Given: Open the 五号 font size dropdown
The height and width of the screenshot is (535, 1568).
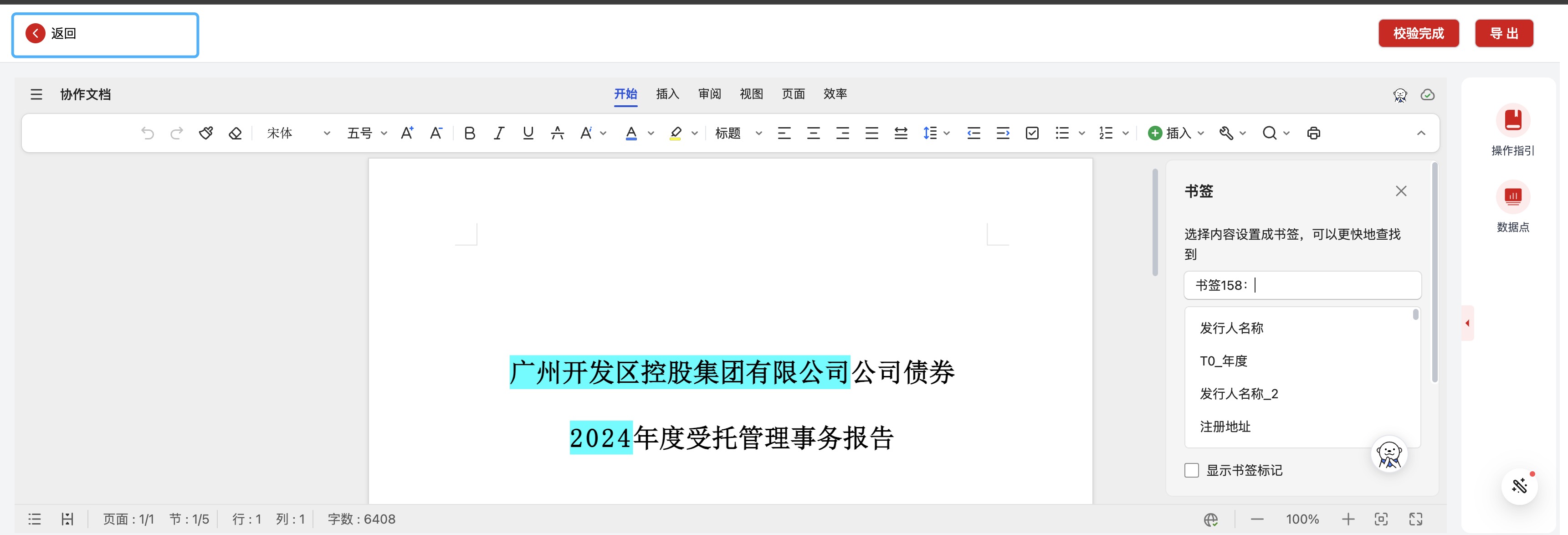Looking at the screenshot, I should click(x=367, y=133).
